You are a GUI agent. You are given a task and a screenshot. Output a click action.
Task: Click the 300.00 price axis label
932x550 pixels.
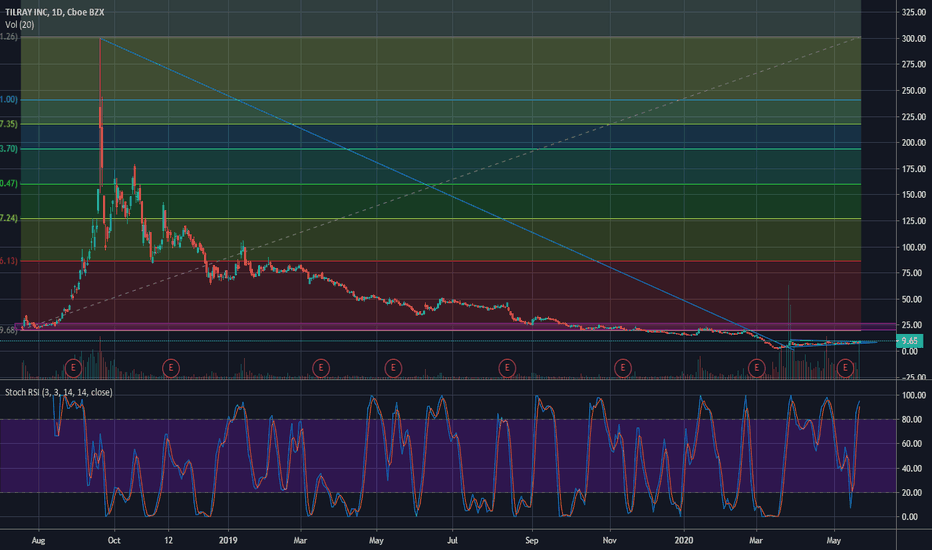pos(914,38)
